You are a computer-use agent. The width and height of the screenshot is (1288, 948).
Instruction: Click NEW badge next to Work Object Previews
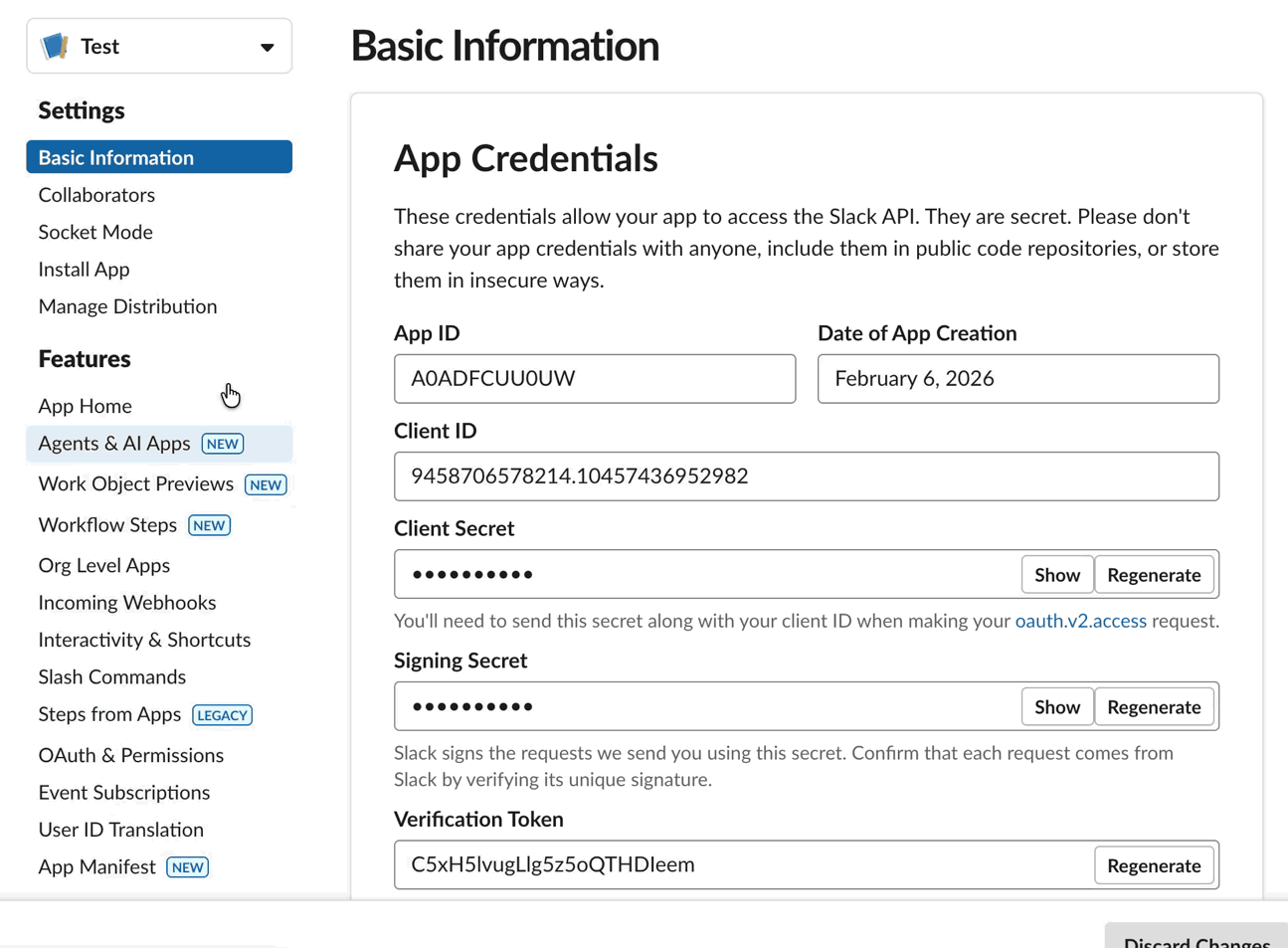(266, 484)
